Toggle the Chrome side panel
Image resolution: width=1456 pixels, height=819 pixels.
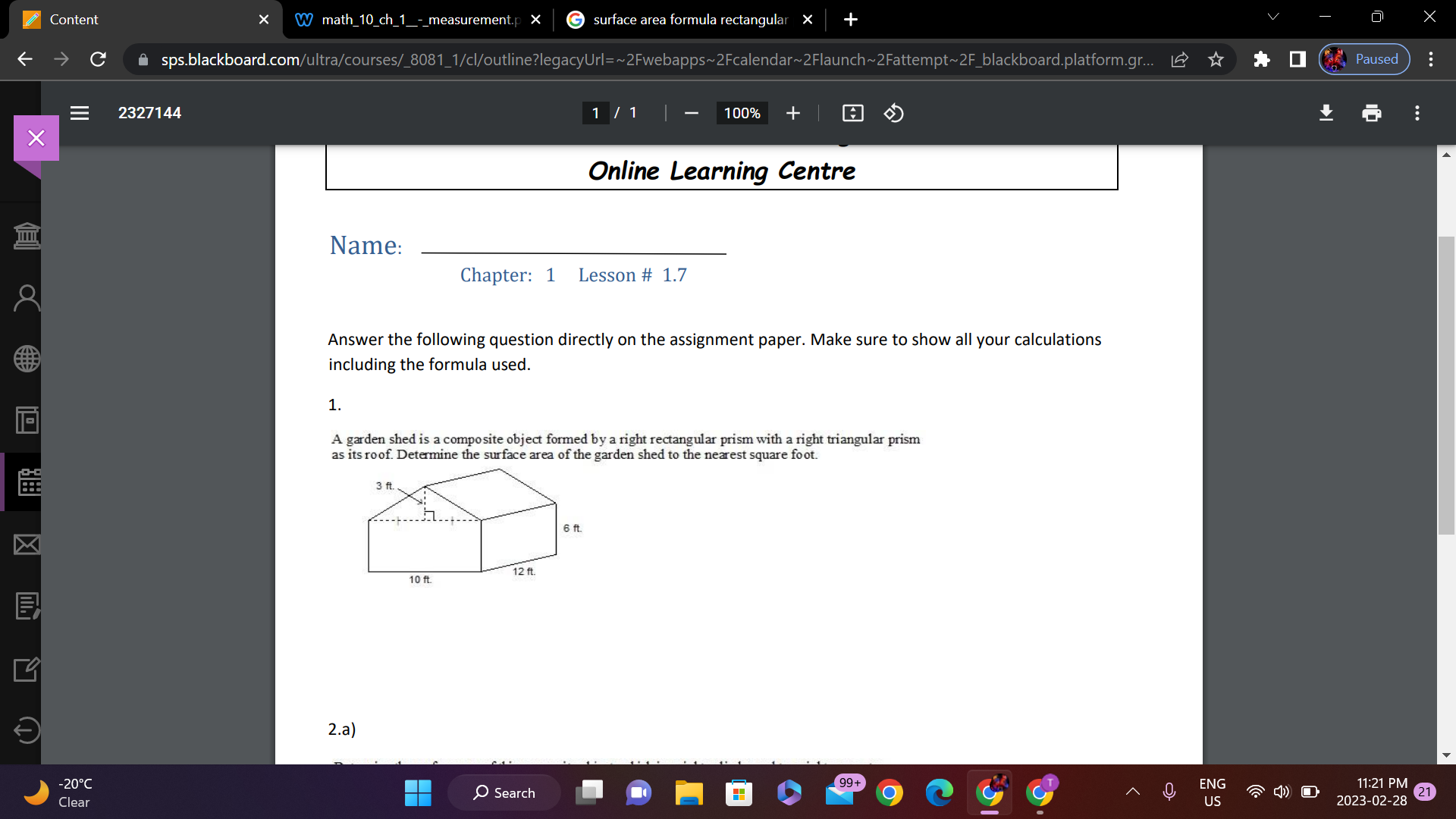pyautogui.click(x=1297, y=59)
